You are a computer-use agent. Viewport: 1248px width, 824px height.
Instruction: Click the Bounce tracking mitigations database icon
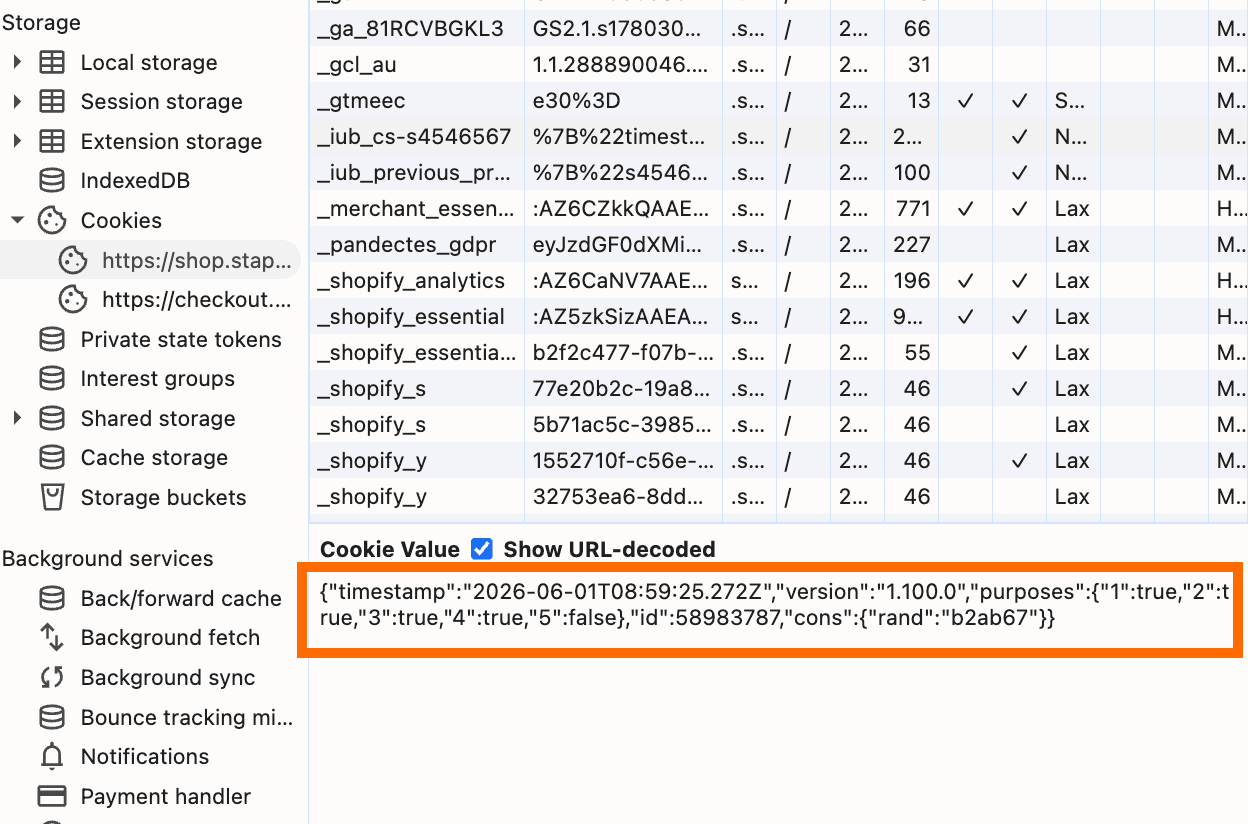(x=52, y=718)
